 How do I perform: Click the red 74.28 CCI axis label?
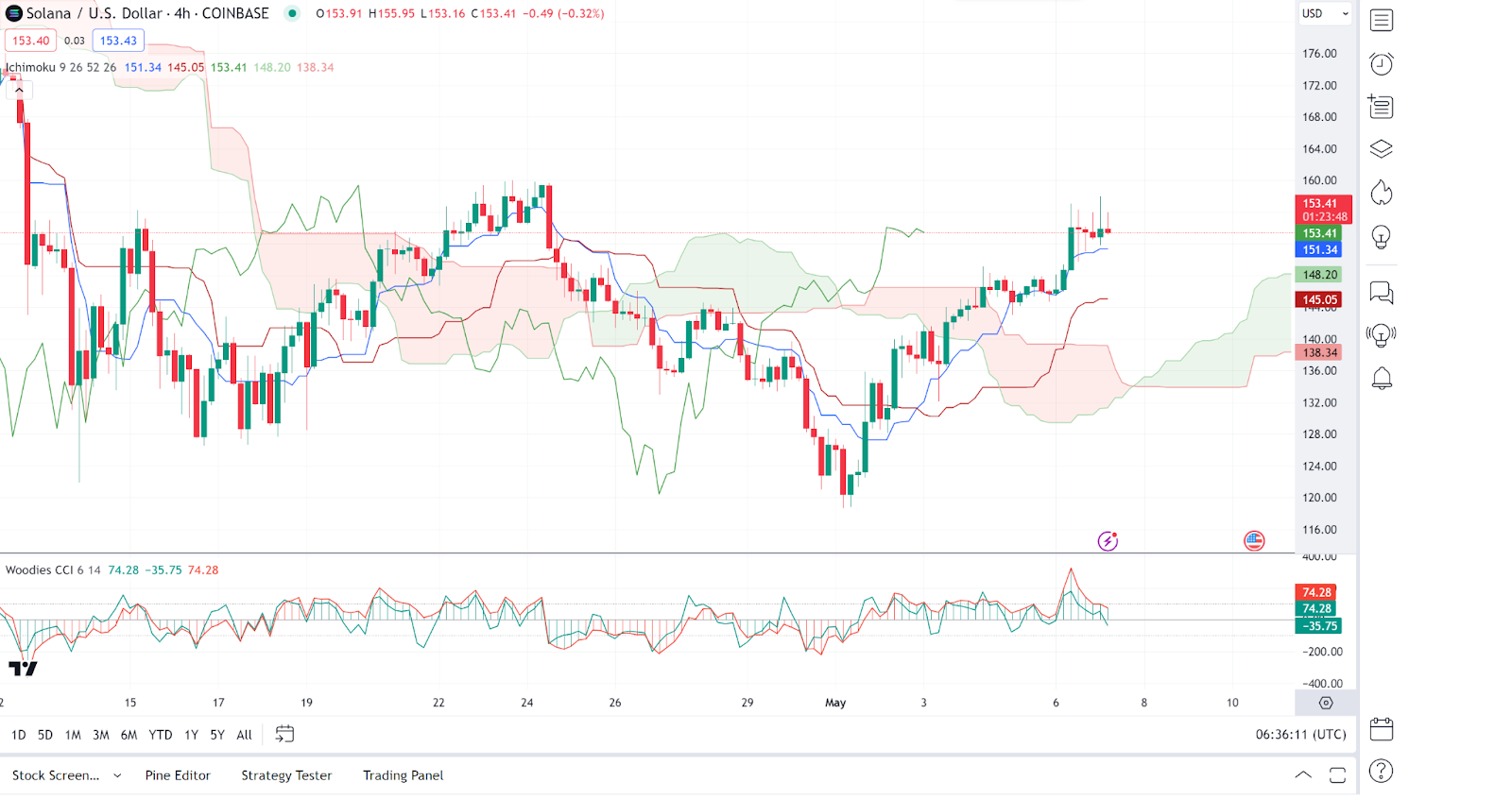pos(1316,592)
